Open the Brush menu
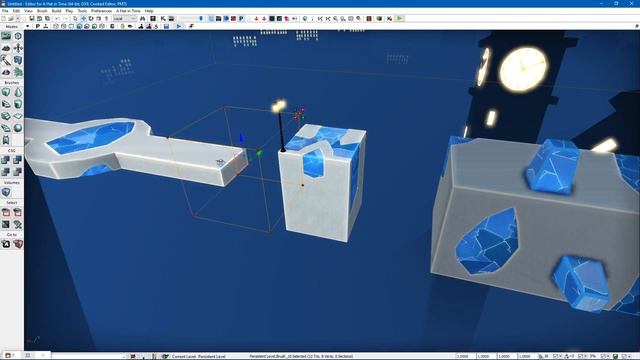The height and width of the screenshot is (360, 640). [42, 11]
